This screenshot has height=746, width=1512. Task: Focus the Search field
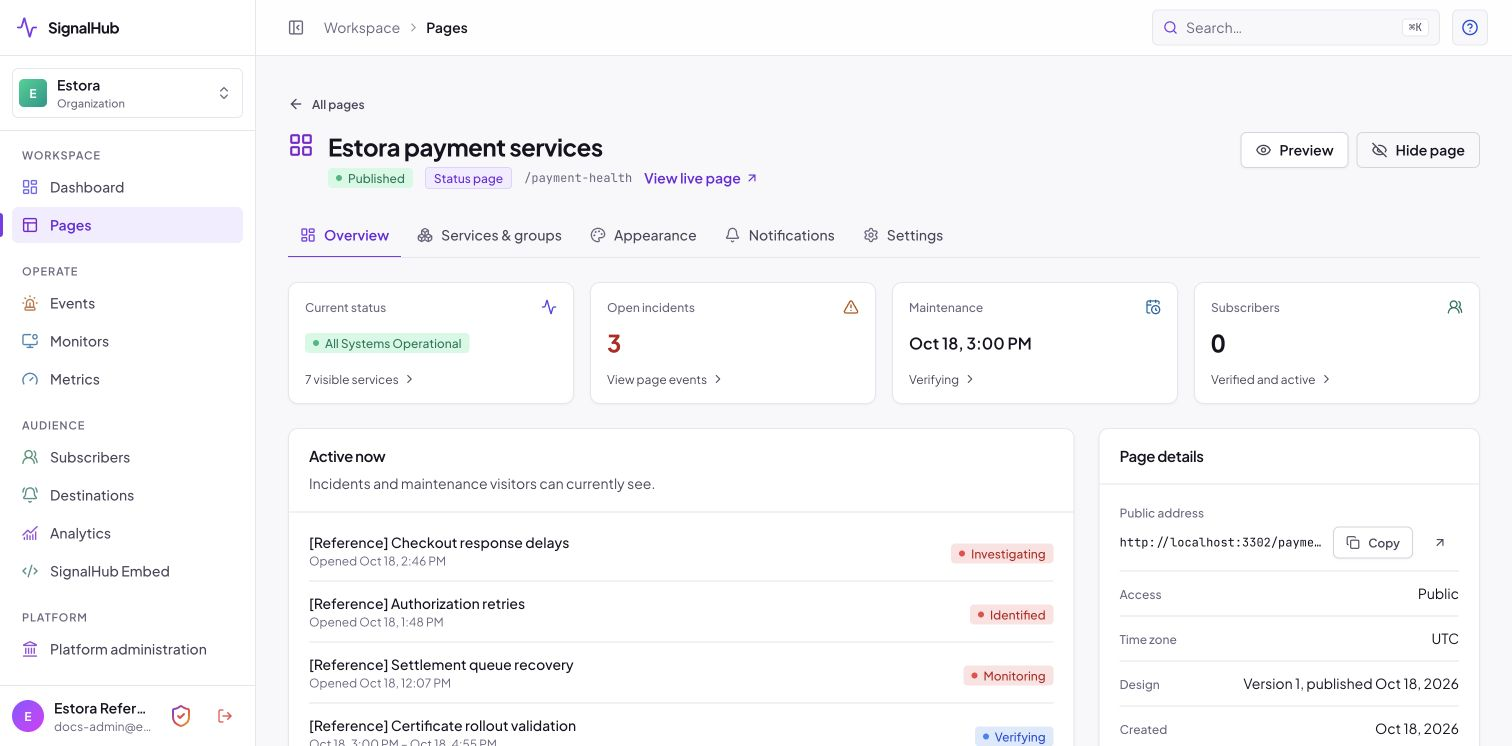(1296, 28)
